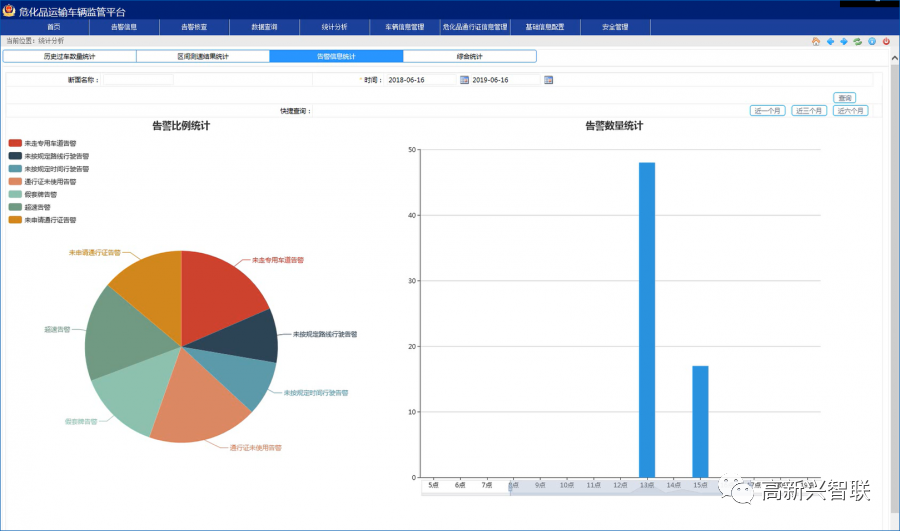
Task: Open the 基础信息配置 menu
Action: [x=545, y=27]
